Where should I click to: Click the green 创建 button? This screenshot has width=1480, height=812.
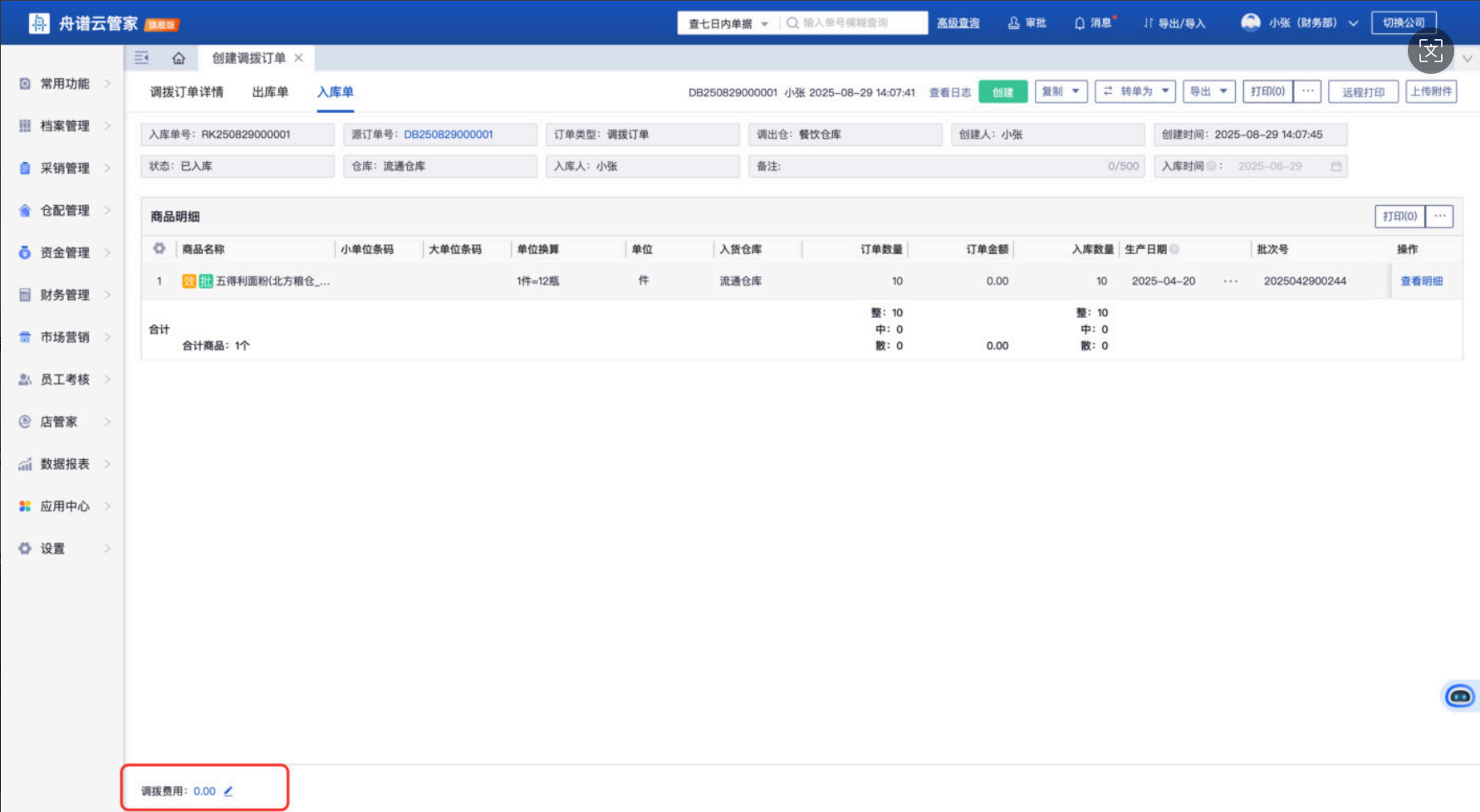pyautogui.click(x=1002, y=92)
